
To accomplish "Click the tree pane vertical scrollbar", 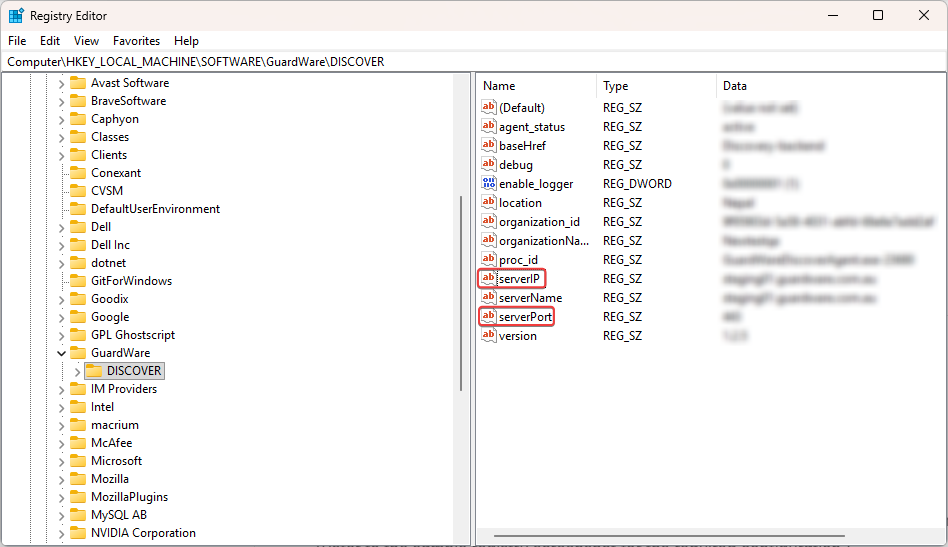I will point(461,300).
